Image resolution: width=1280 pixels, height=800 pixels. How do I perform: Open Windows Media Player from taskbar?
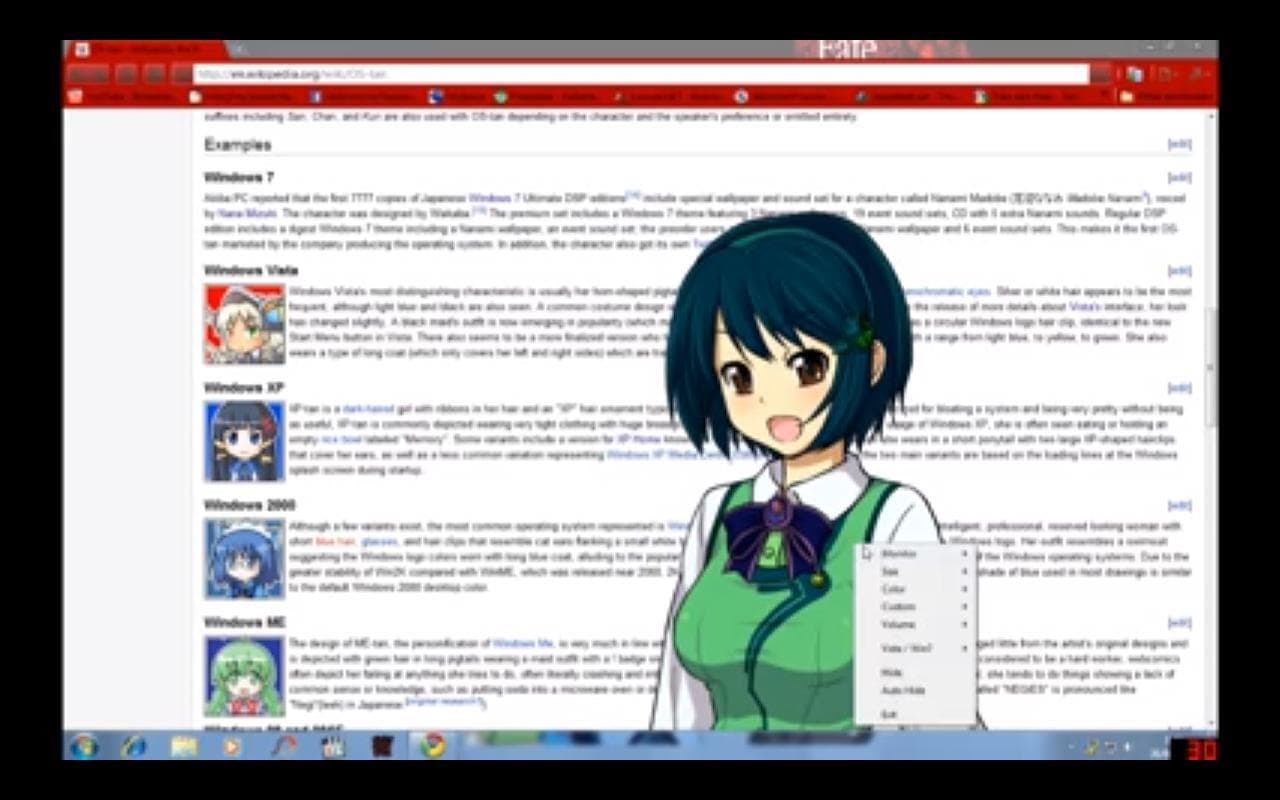[233, 746]
